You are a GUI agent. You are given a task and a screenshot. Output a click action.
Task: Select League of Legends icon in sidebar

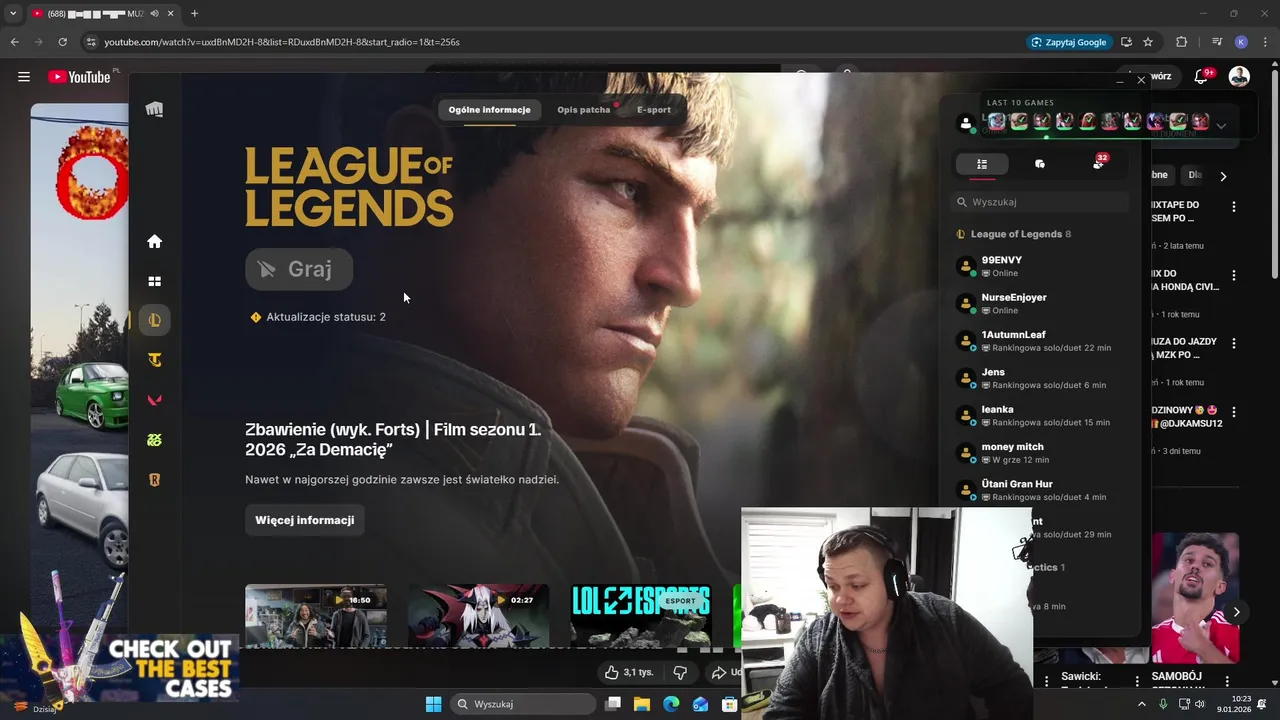154,320
